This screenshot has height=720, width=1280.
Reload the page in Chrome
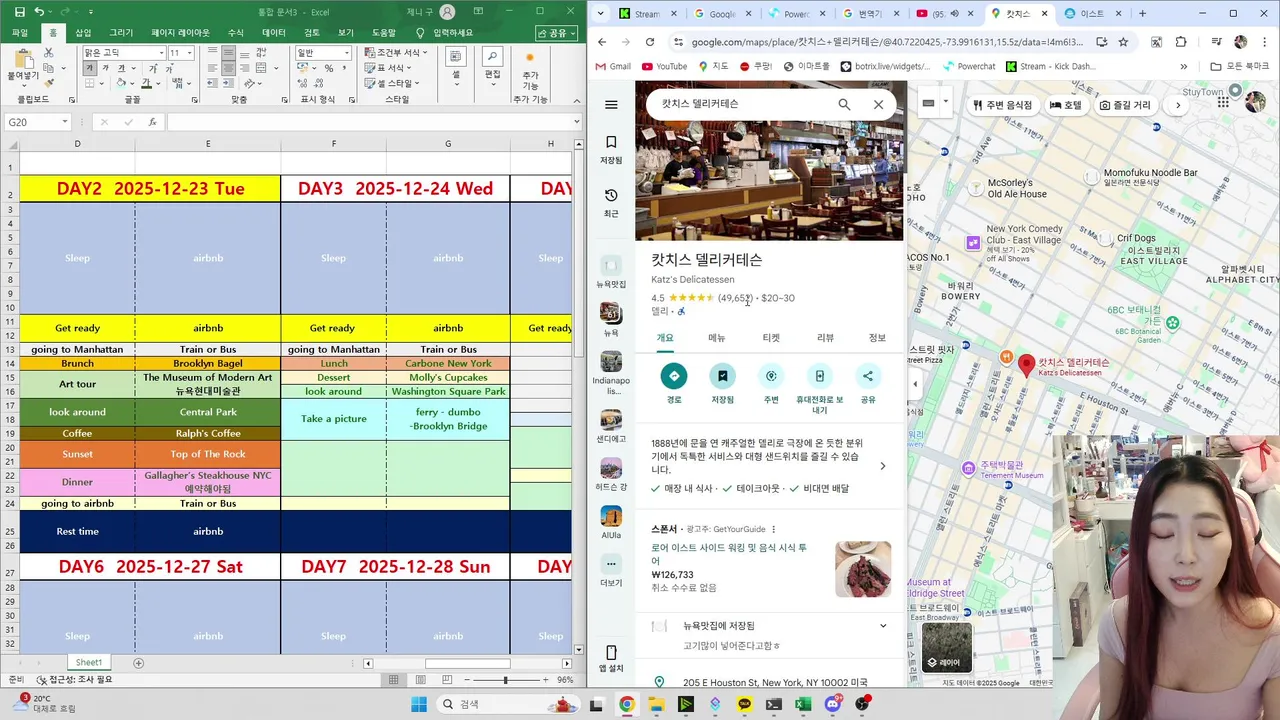pos(650,42)
